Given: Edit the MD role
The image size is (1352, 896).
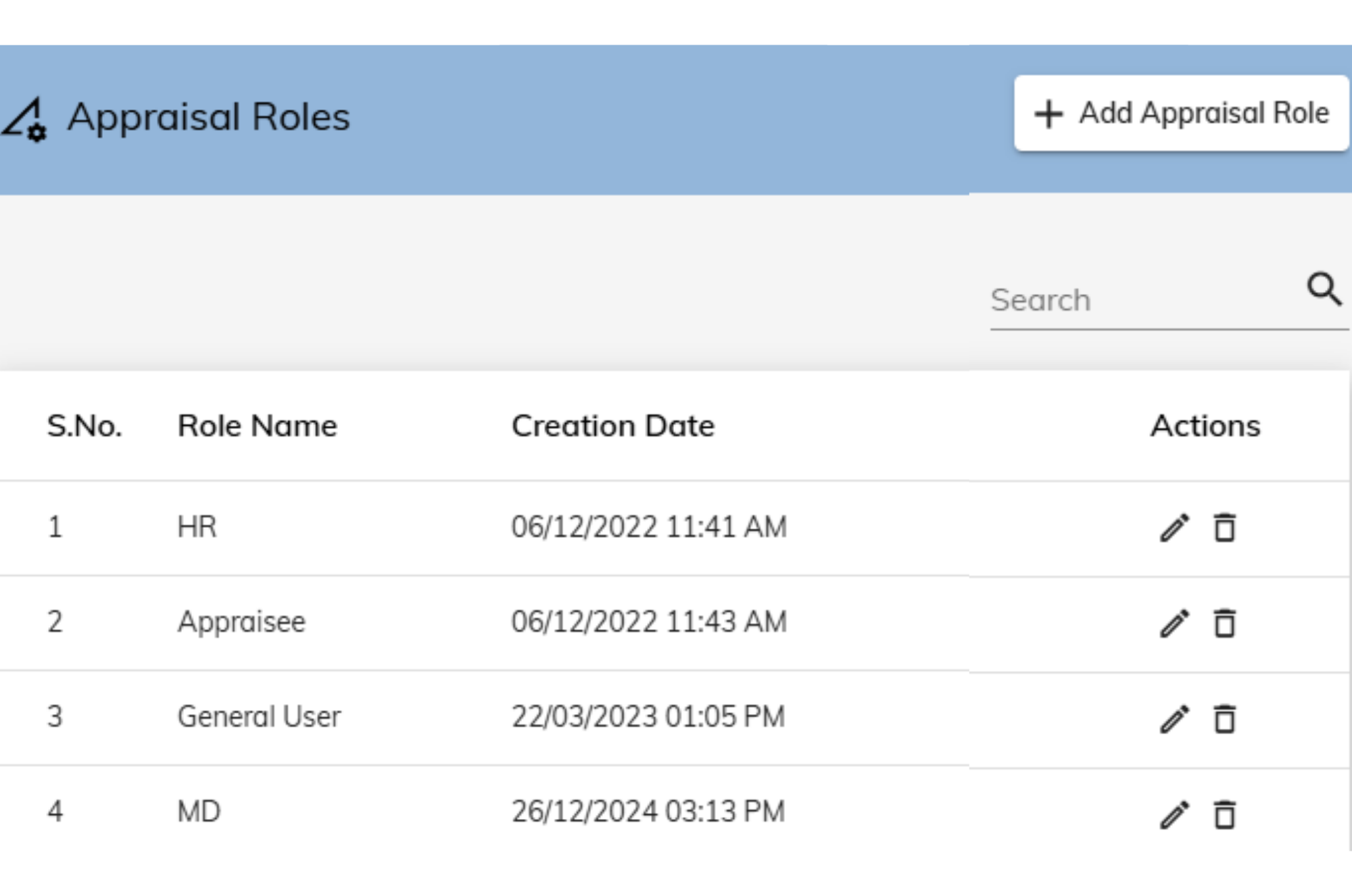Looking at the screenshot, I should click(1174, 814).
